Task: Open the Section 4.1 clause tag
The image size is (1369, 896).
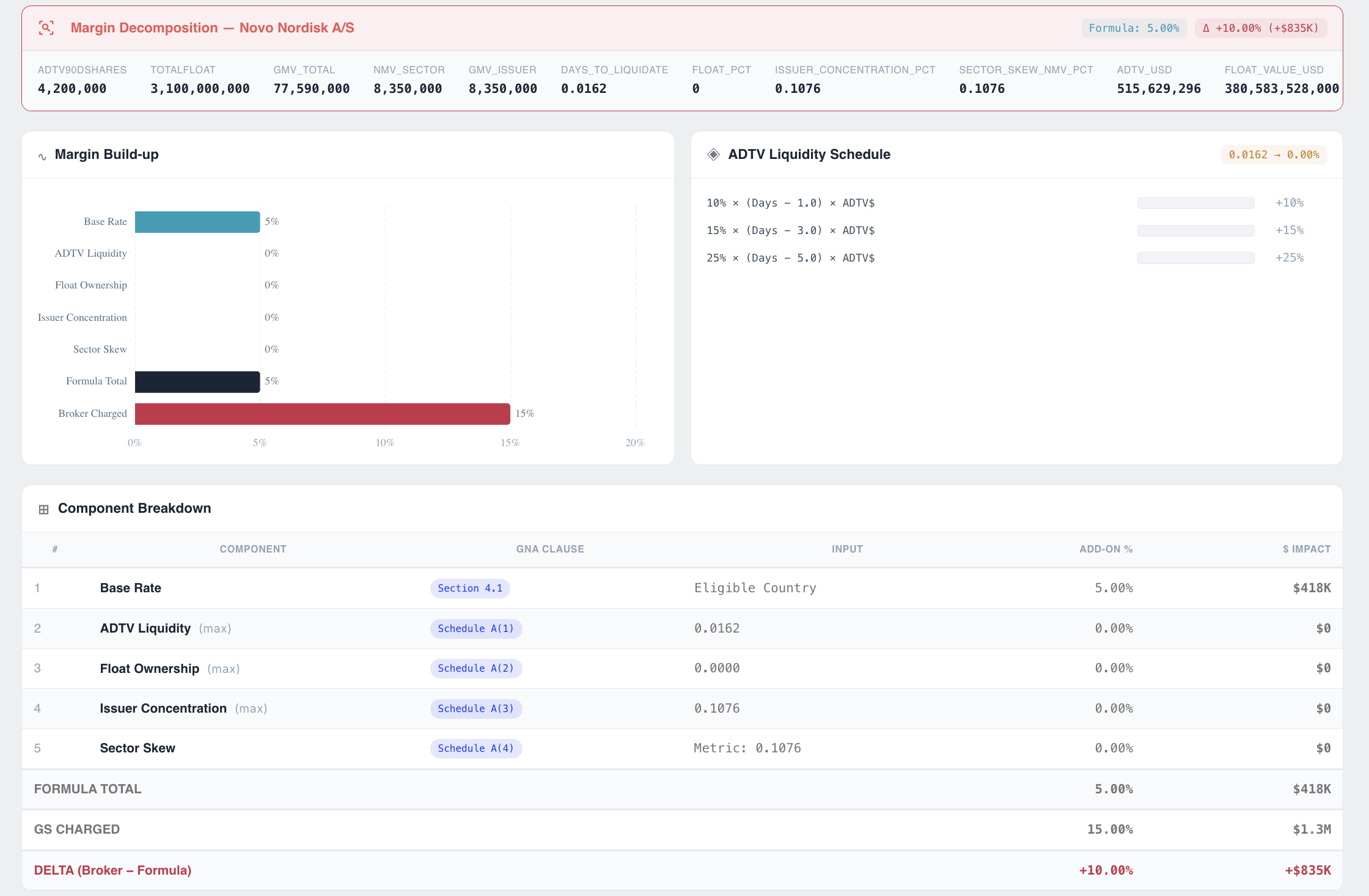Action: (469, 588)
